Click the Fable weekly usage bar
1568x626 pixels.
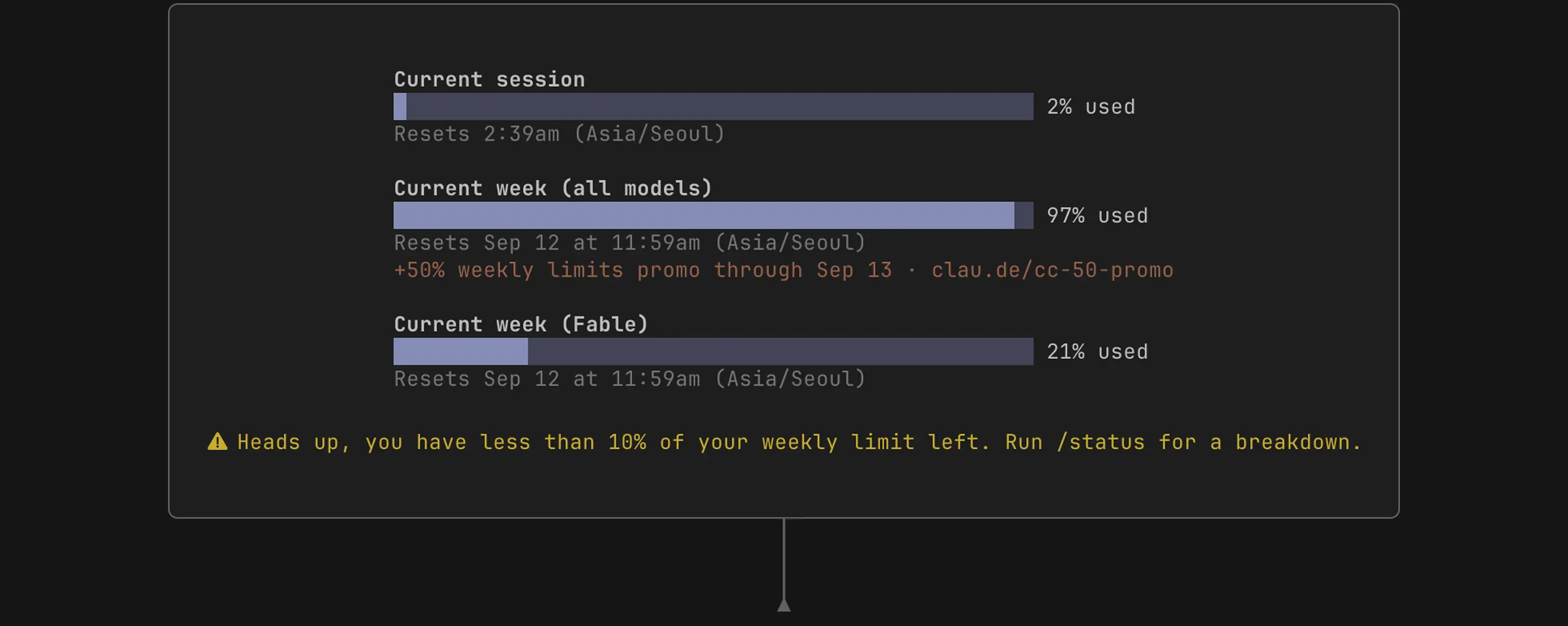point(714,351)
